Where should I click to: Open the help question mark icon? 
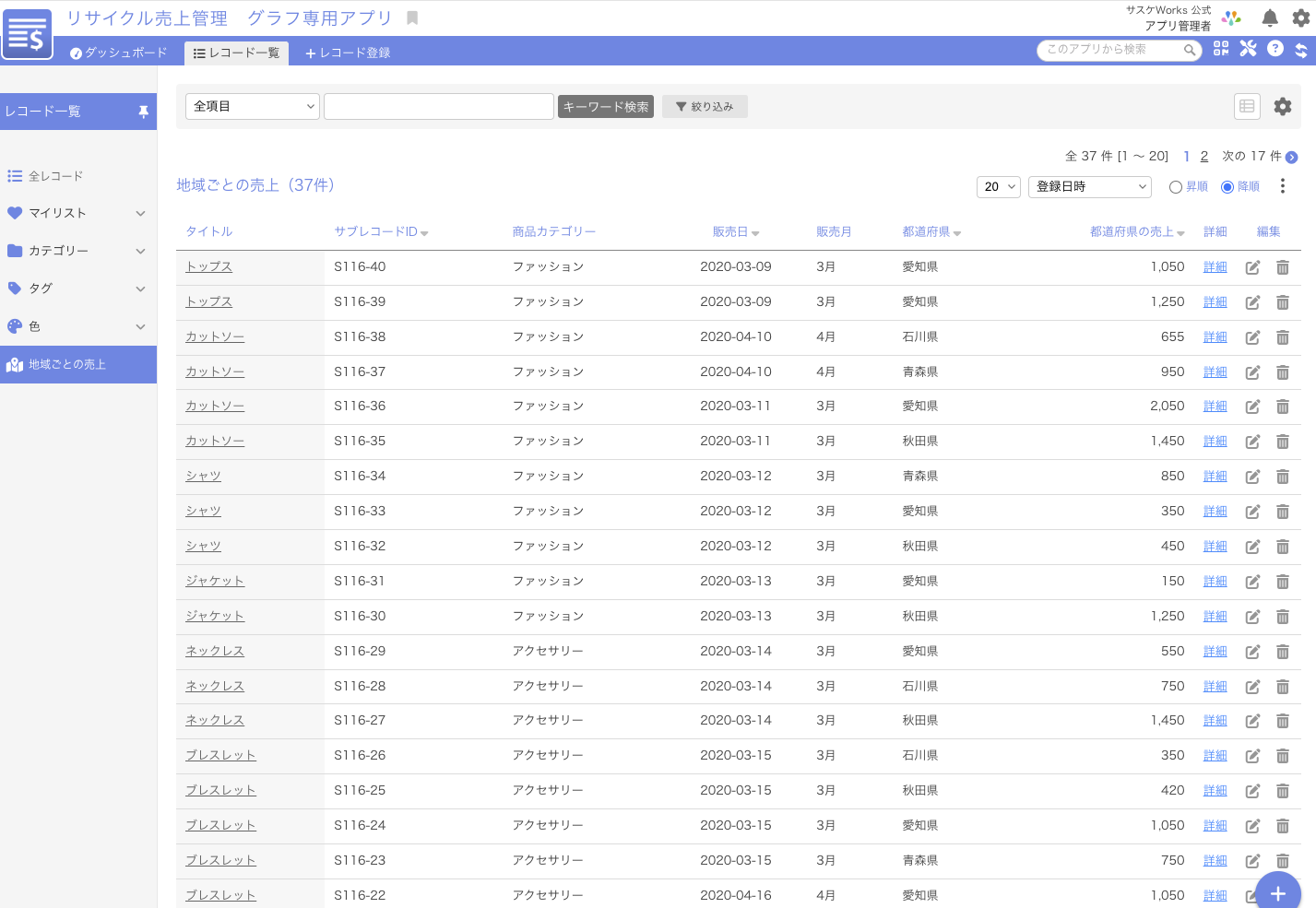tap(1275, 49)
